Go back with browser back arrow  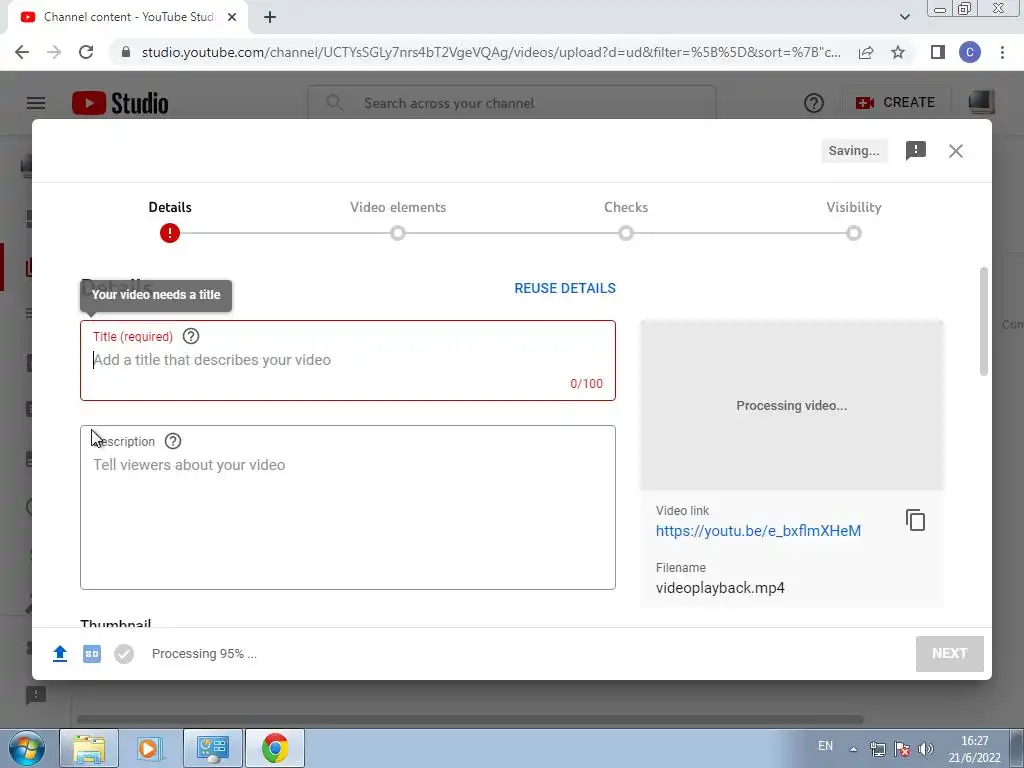click(22, 52)
